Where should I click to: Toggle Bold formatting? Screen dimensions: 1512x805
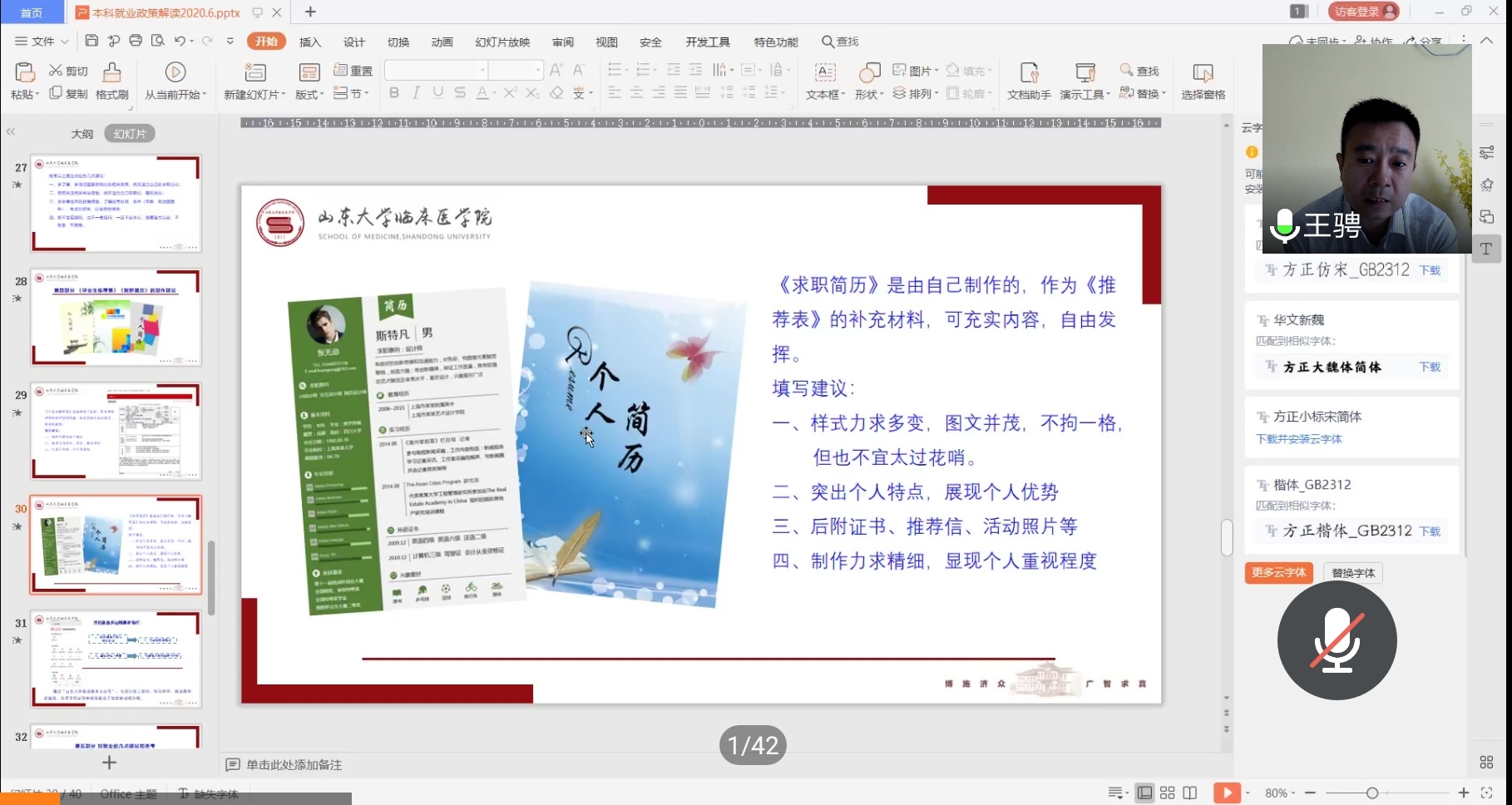[394, 93]
